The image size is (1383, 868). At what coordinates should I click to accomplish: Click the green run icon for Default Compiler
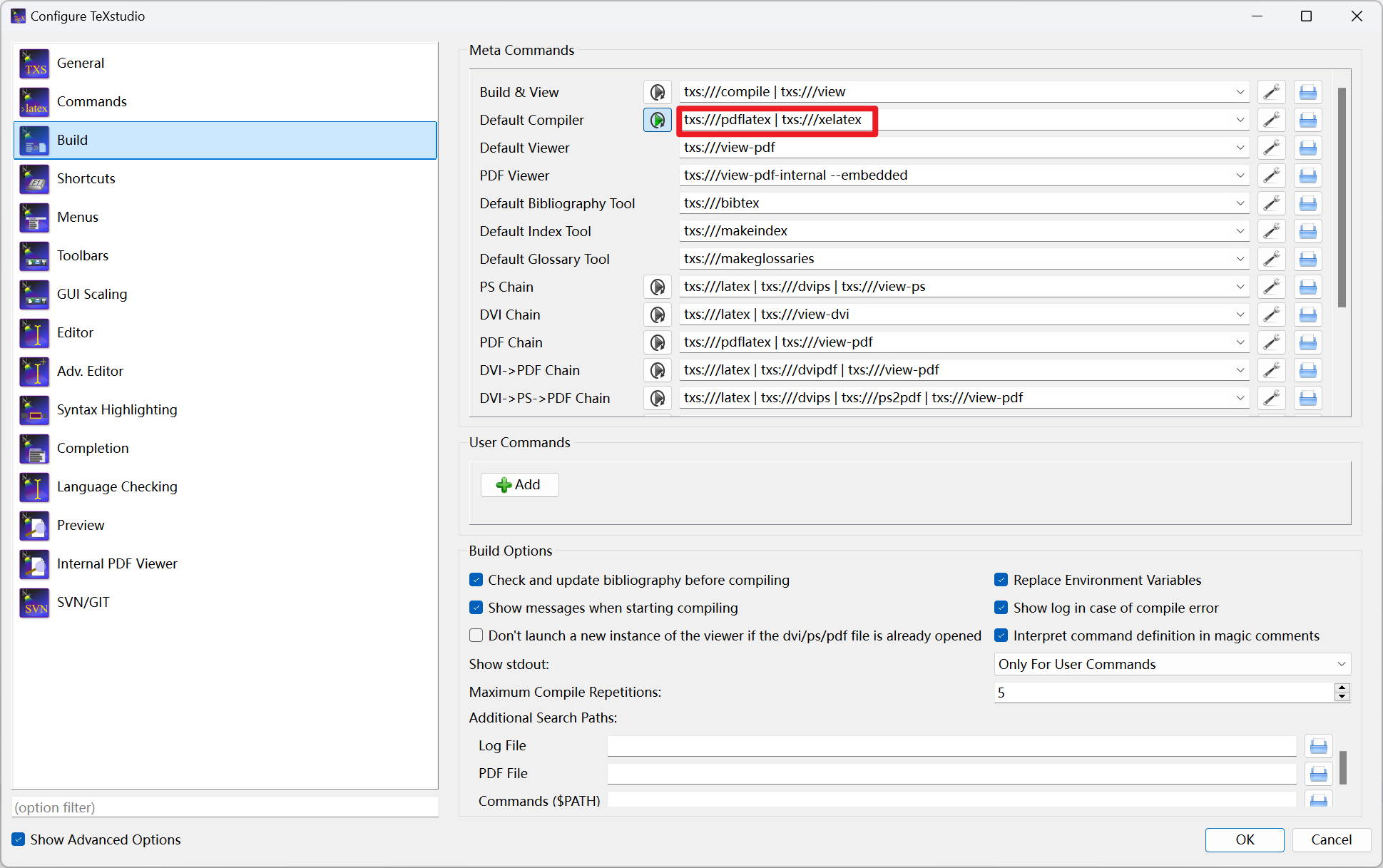click(x=657, y=120)
